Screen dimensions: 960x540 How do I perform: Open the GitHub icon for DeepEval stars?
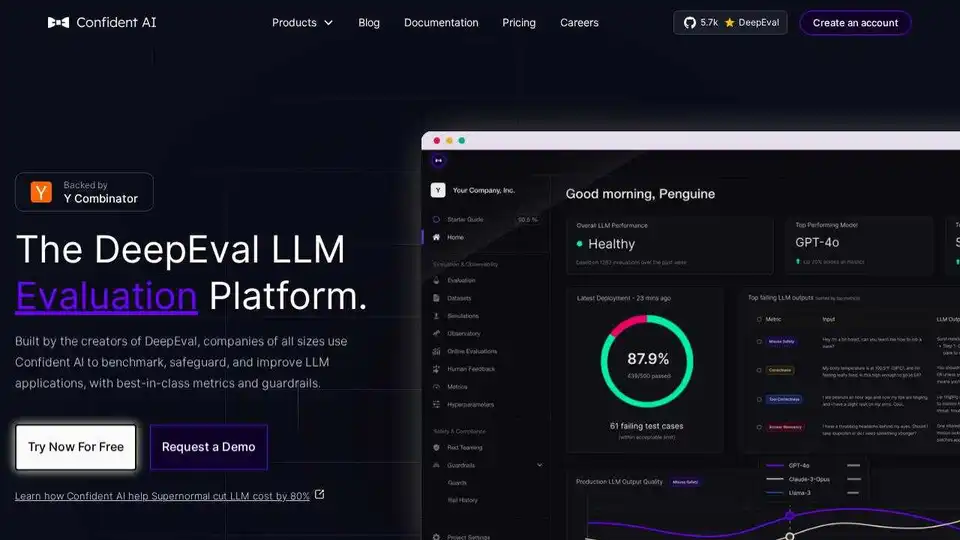pyautogui.click(x=689, y=23)
